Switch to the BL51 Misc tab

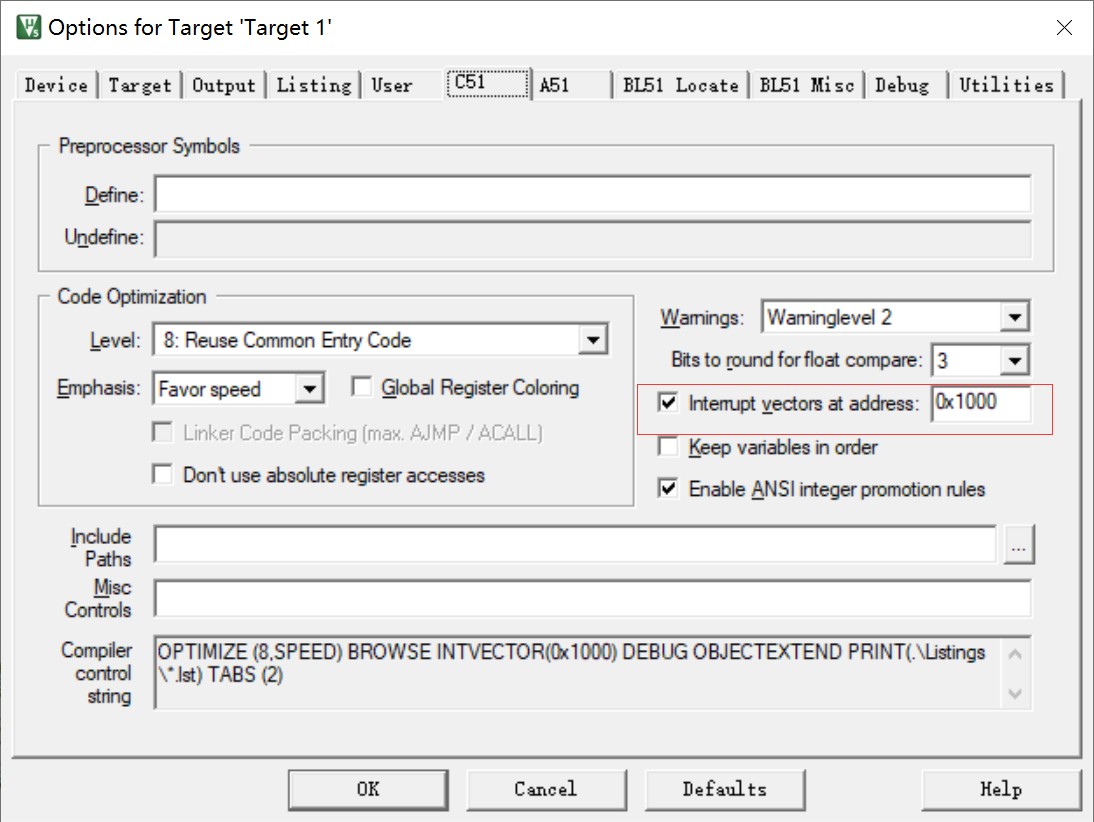click(x=807, y=85)
